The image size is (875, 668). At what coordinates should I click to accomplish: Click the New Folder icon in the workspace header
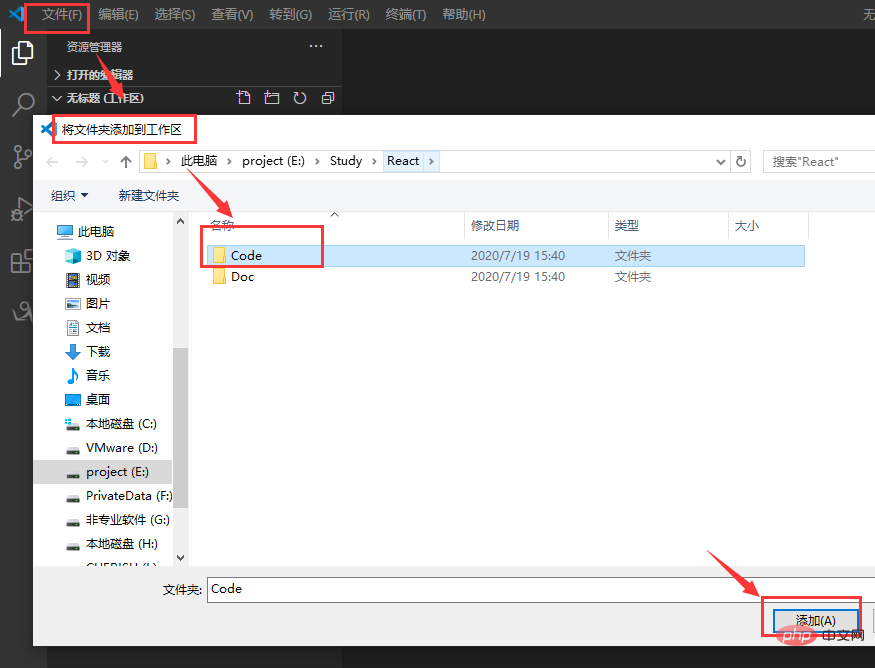click(x=272, y=98)
